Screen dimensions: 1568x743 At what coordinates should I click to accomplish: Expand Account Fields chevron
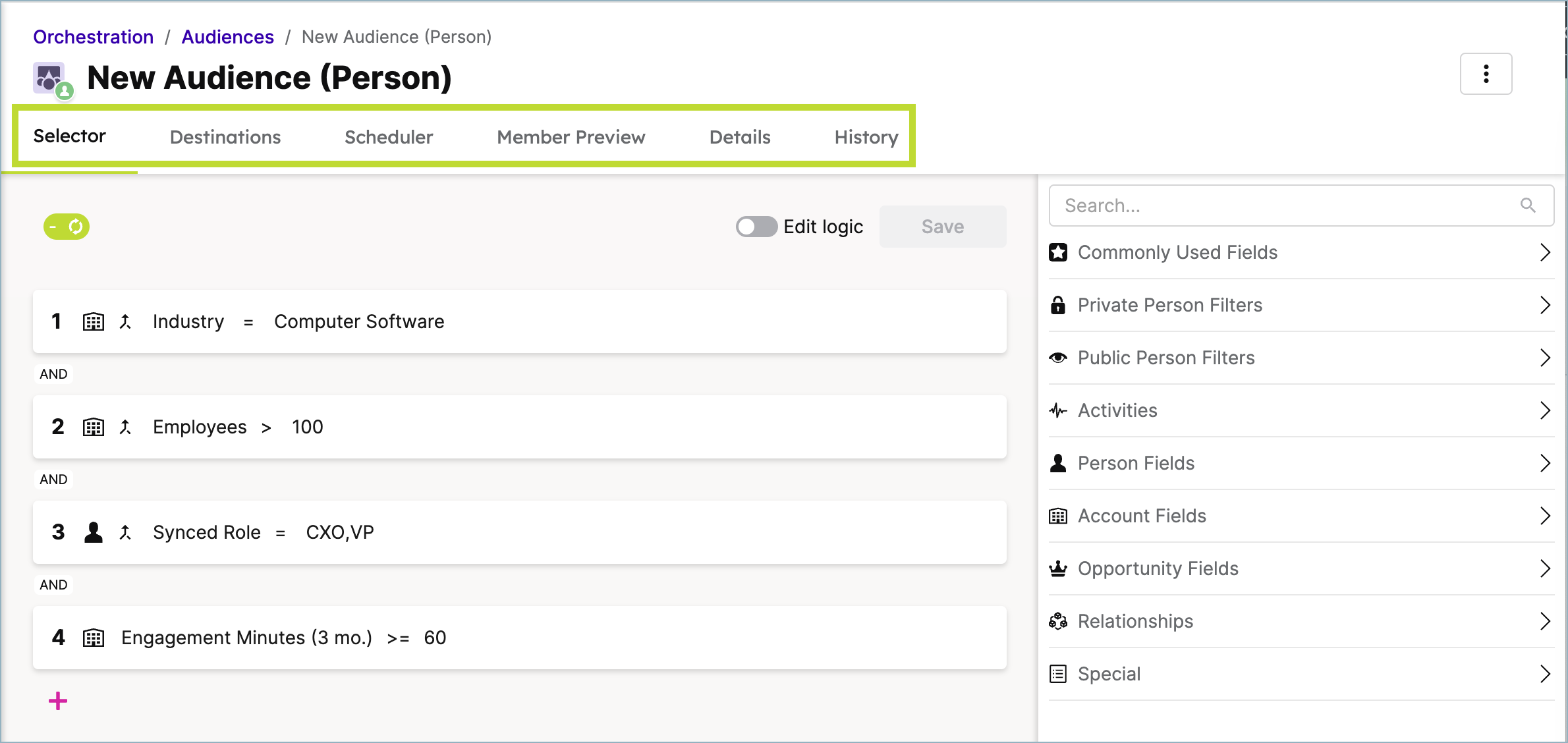(x=1545, y=516)
